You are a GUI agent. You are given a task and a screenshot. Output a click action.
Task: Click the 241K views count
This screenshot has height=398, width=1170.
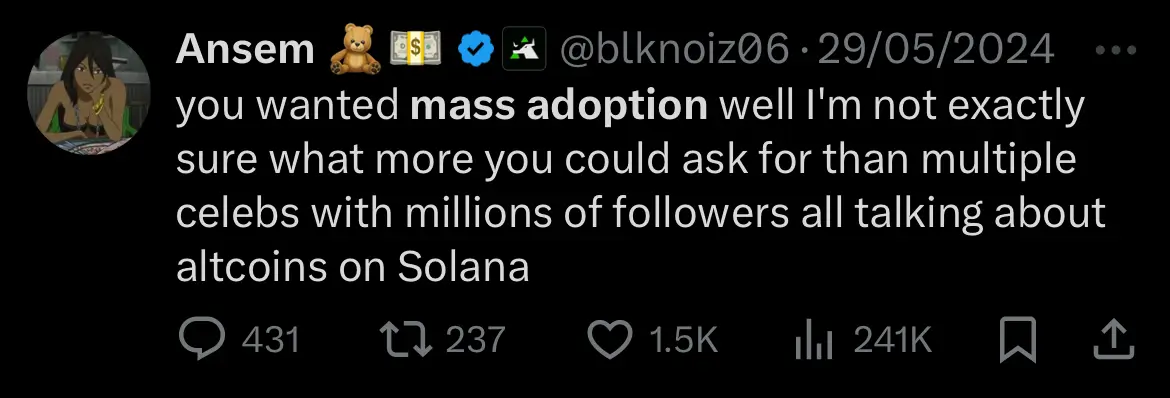point(892,340)
